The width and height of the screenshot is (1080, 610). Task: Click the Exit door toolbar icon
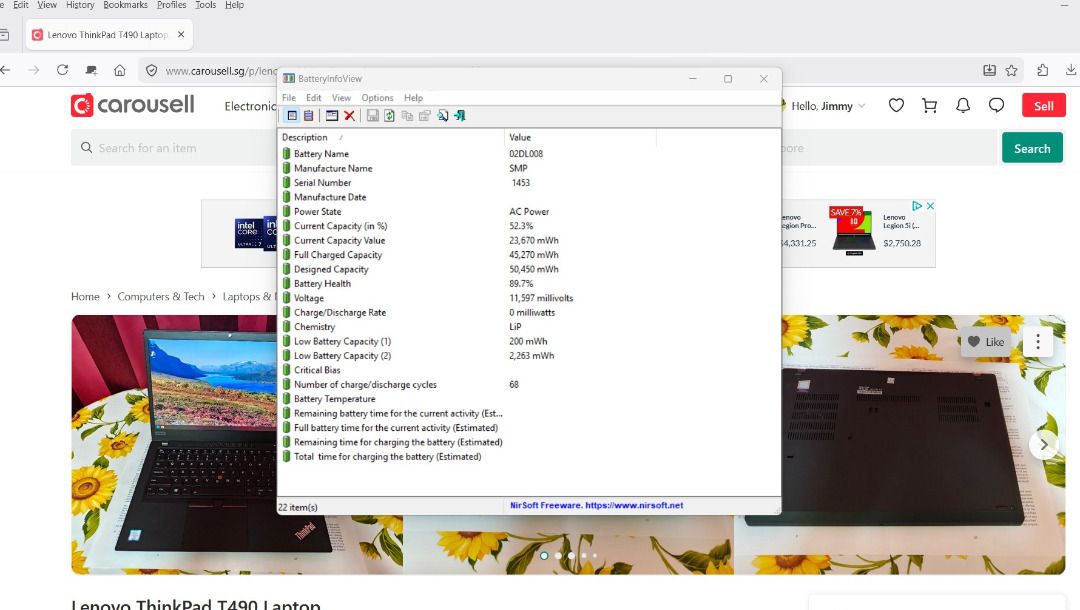[459, 116]
